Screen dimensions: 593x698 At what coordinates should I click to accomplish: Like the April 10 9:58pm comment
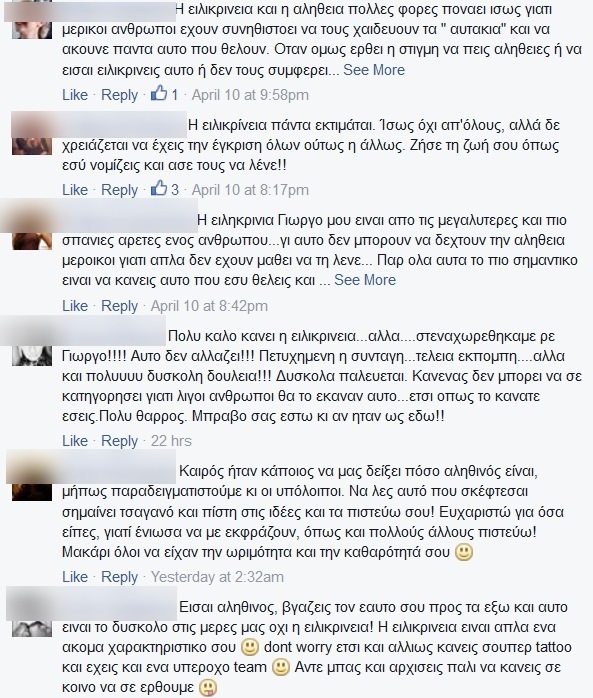75,94
